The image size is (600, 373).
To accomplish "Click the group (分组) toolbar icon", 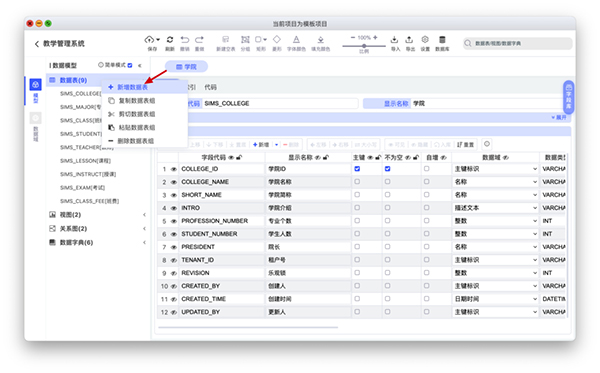I will (x=245, y=39).
